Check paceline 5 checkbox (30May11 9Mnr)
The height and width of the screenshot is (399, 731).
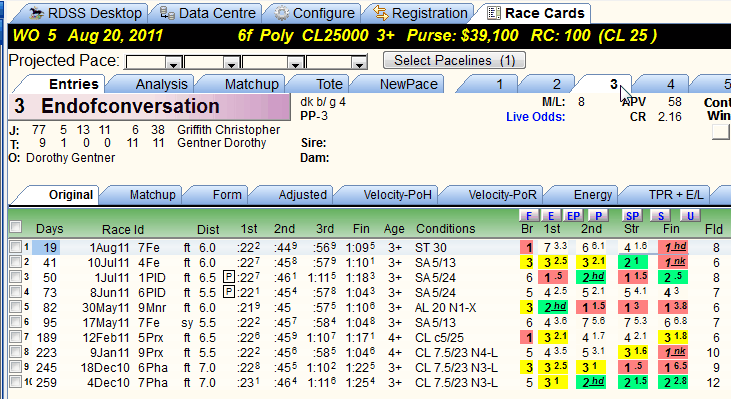point(16,307)
